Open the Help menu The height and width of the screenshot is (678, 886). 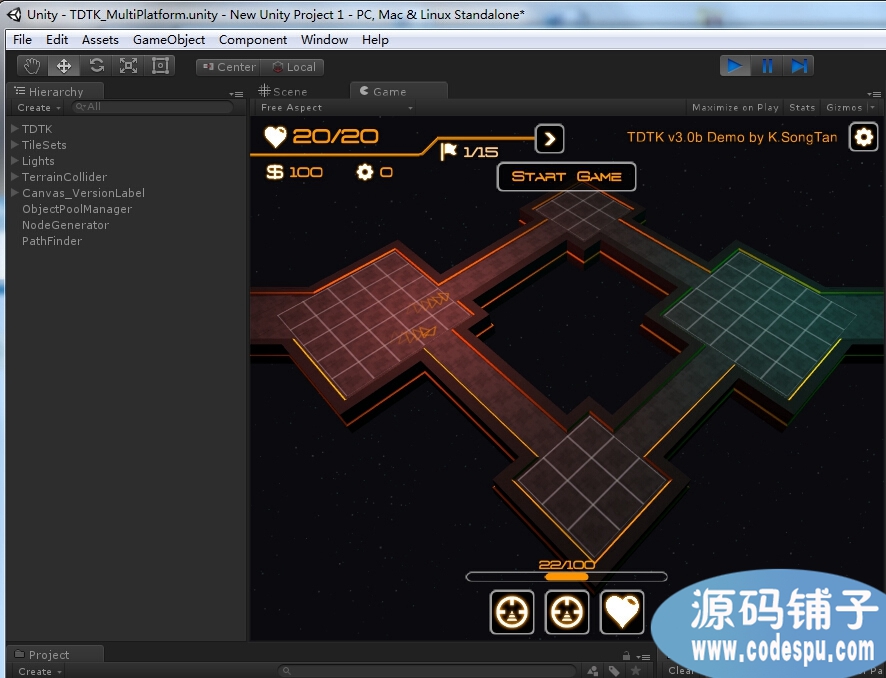(375, 40)
